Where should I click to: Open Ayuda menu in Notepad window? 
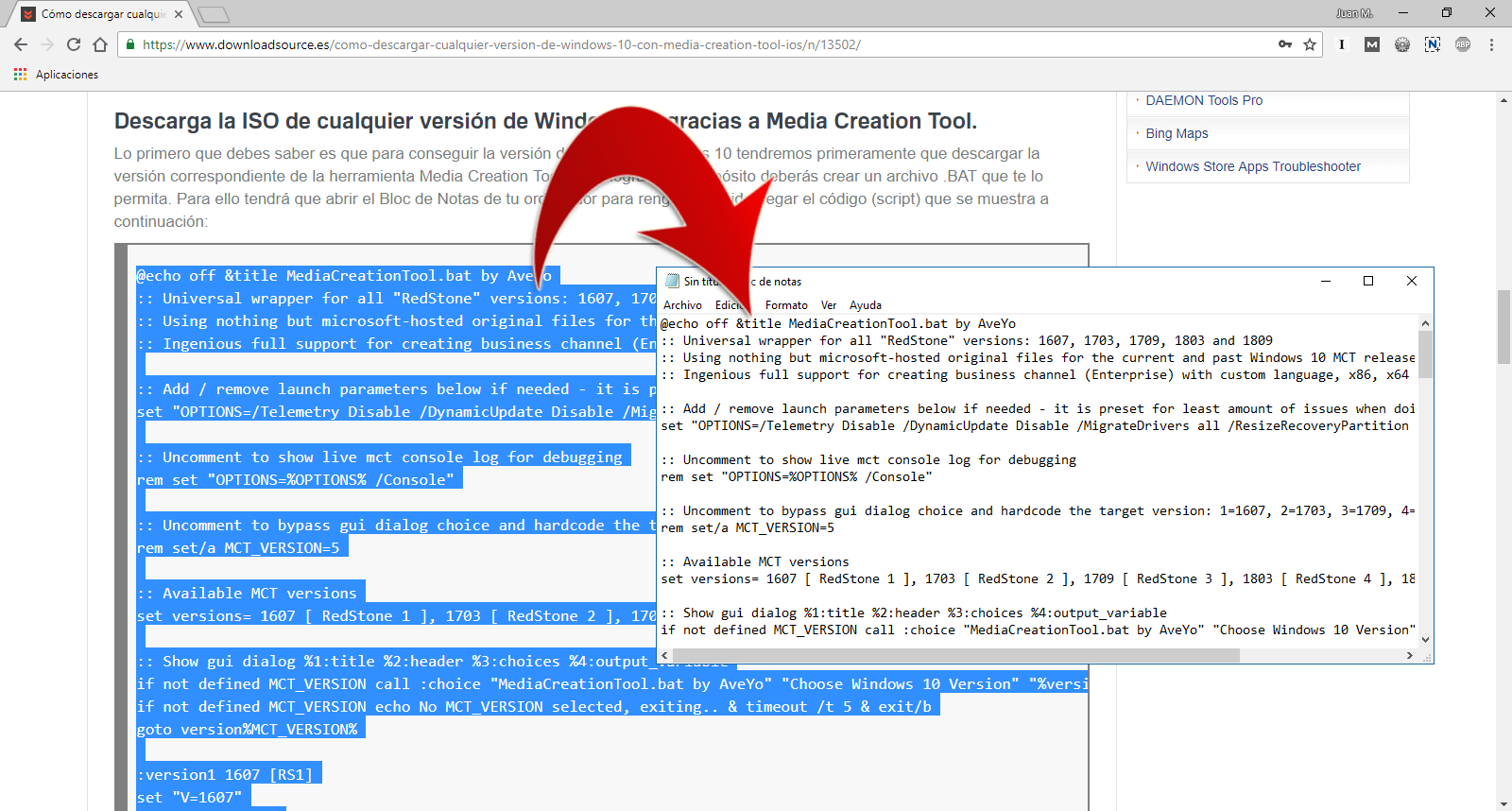tap(866, 305)
